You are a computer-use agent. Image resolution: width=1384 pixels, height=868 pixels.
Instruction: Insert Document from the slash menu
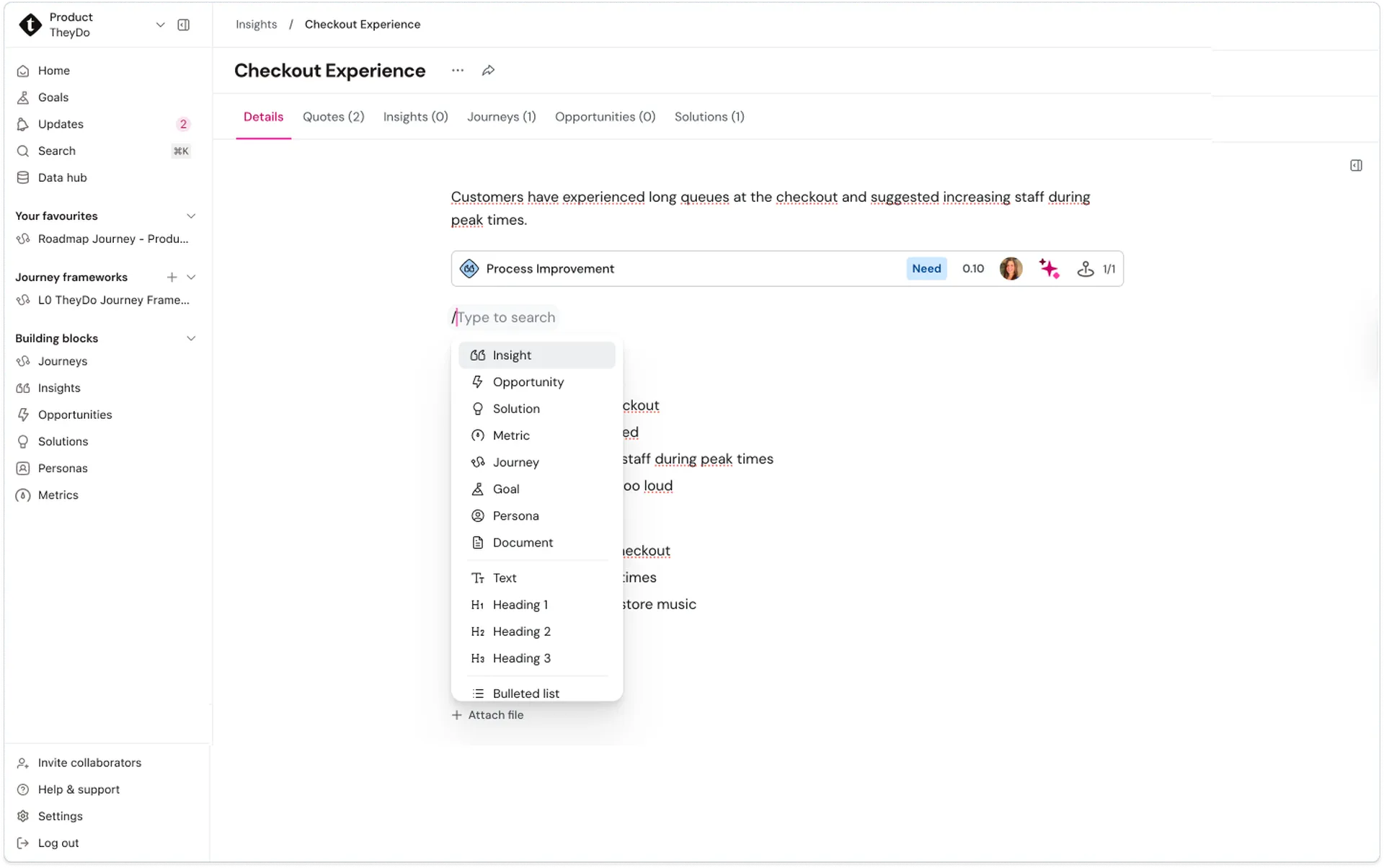537,543
